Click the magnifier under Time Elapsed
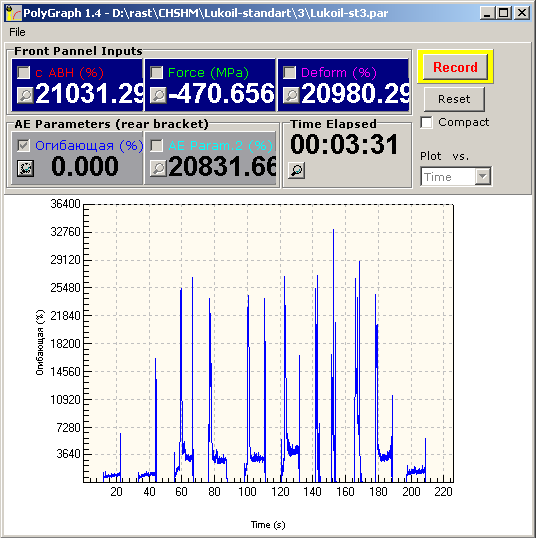This screenshot has width=536, height=538. coord(296,171)
